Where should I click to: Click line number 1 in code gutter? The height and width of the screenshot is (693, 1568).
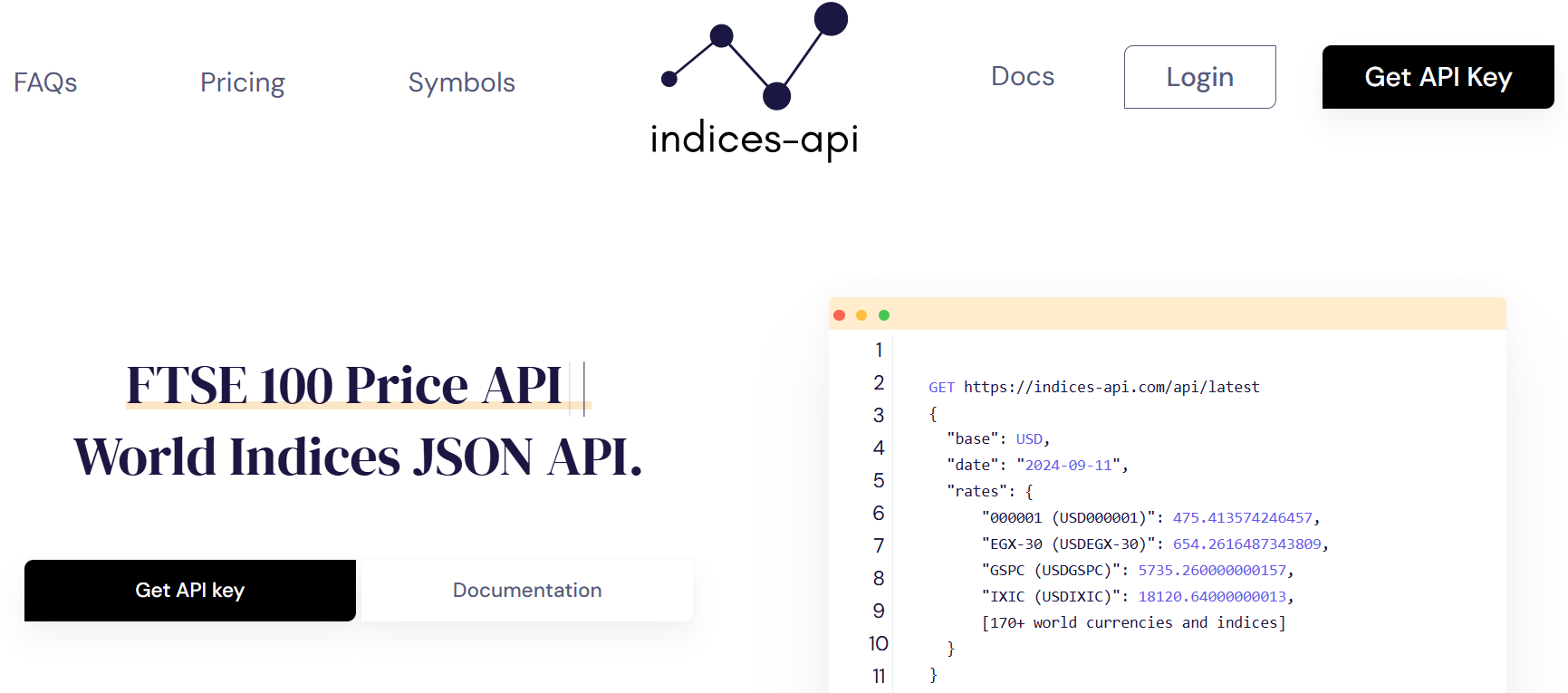click(x=879, y=350)
